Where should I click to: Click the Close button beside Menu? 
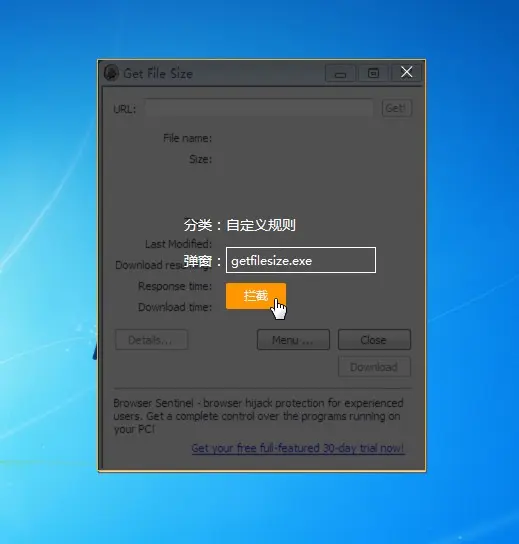click(x=374, y=340)
